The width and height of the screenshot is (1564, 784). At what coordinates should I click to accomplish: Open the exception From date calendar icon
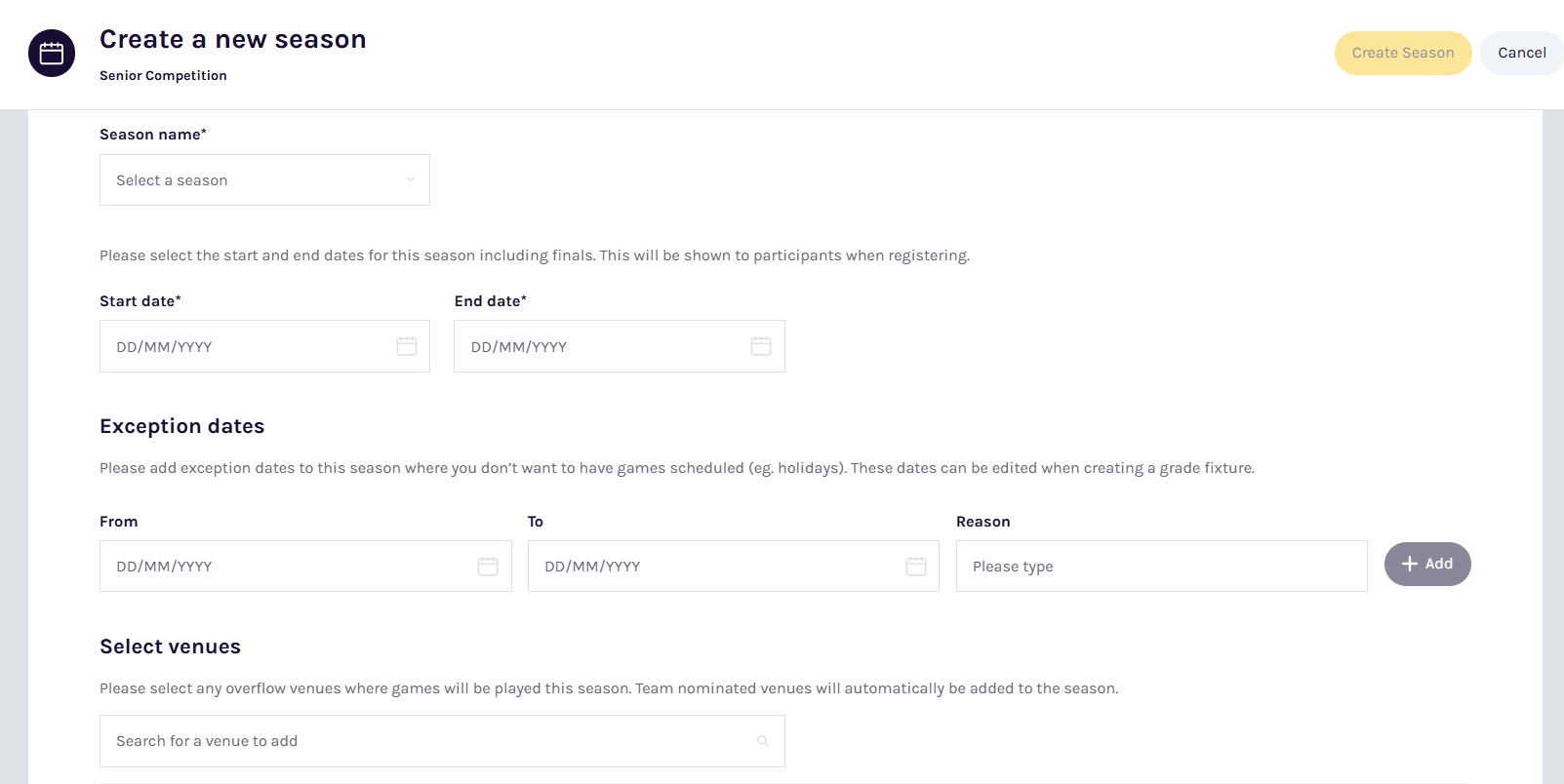coord(488,567)
